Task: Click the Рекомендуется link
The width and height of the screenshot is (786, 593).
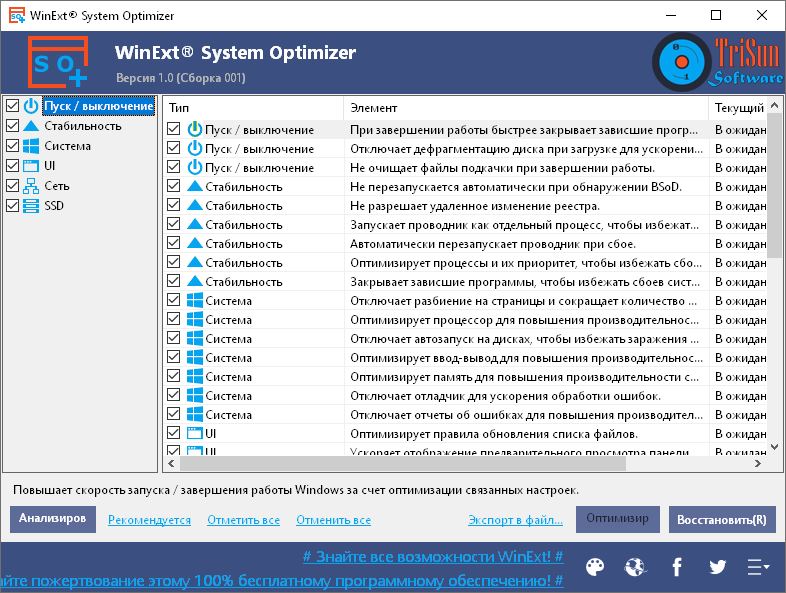Action: point(149,520)
